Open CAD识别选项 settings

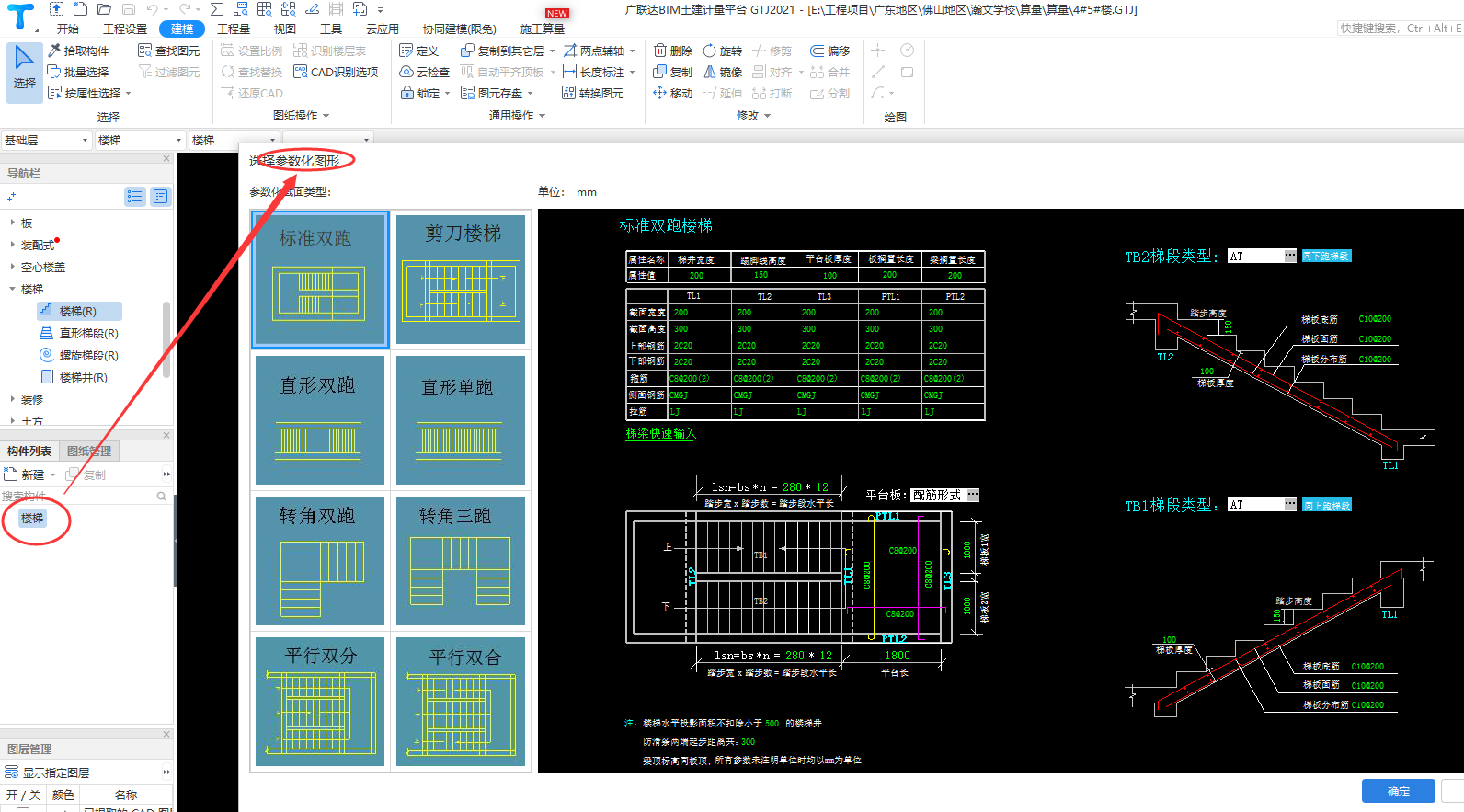336,72
